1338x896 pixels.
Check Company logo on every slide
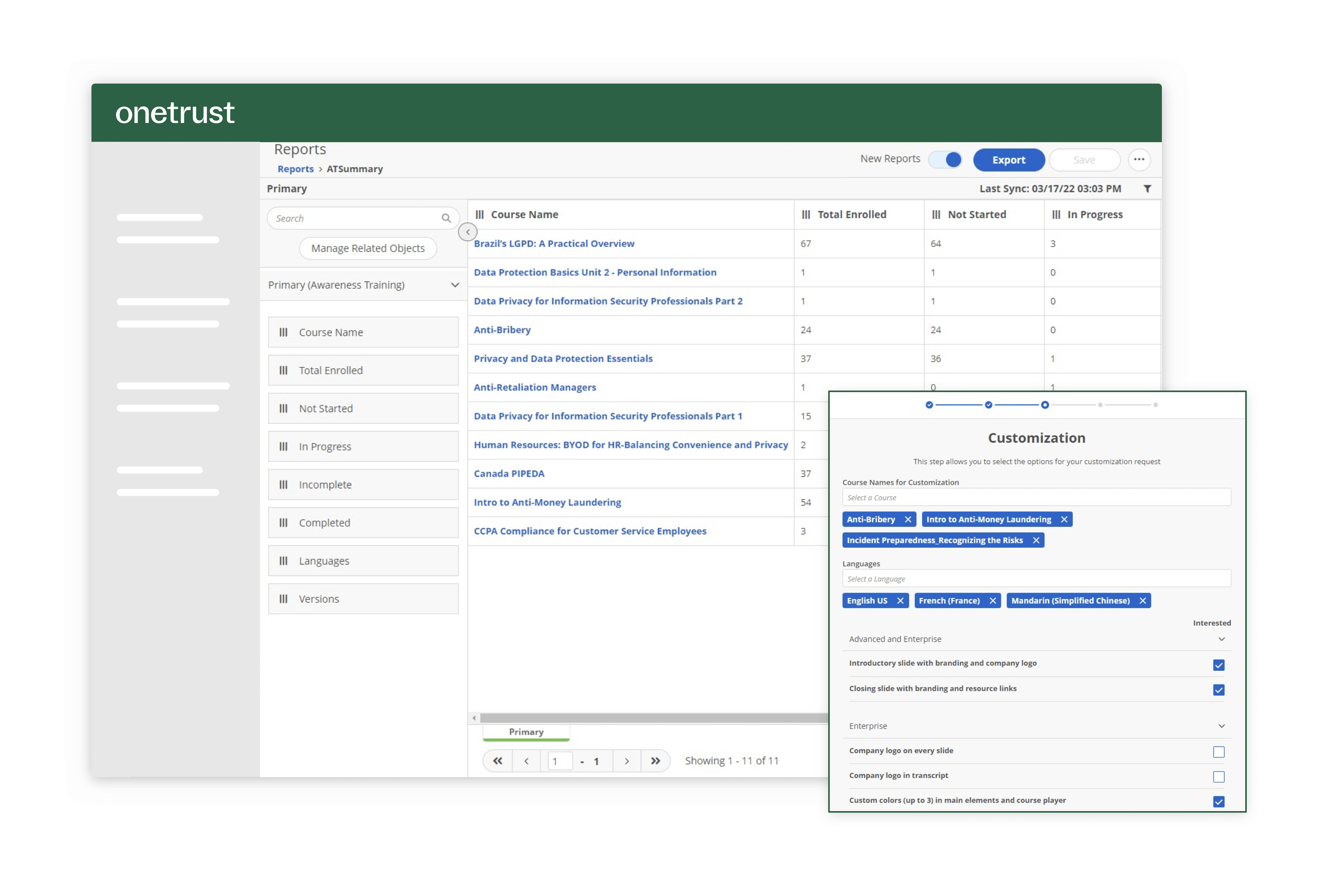point(1219,752)
